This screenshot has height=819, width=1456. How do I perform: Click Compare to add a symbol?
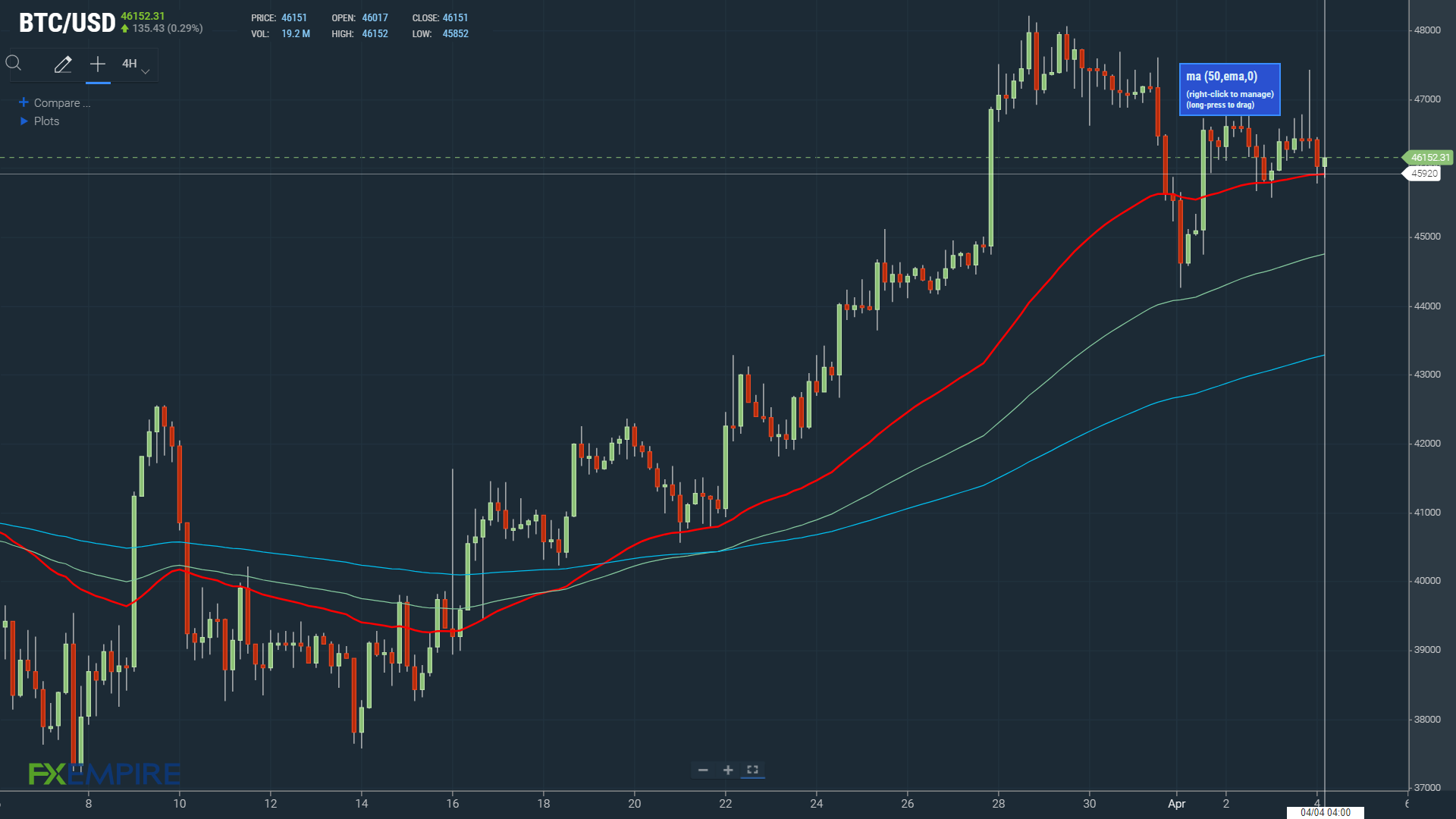coord(55,103)
